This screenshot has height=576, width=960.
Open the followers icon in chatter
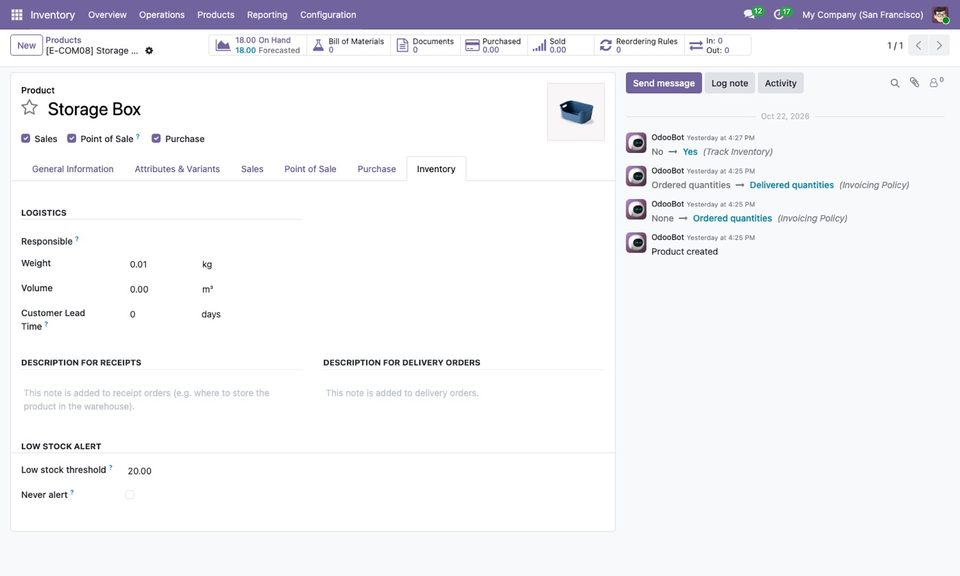click(x=935, y=83)
